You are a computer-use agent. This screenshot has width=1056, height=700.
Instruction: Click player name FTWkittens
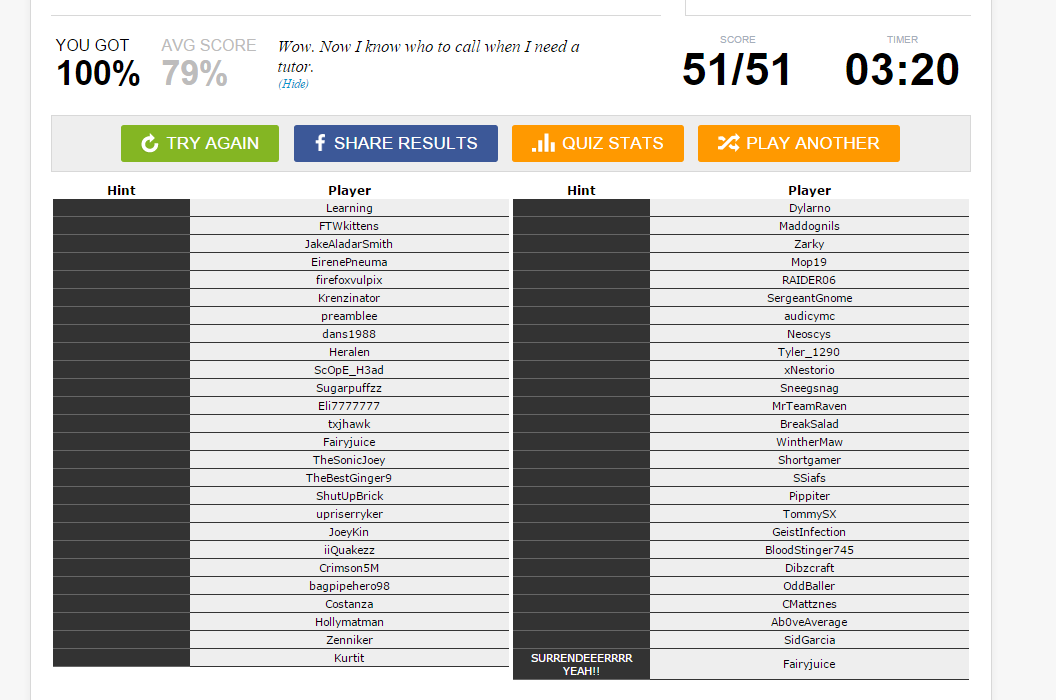349,226
